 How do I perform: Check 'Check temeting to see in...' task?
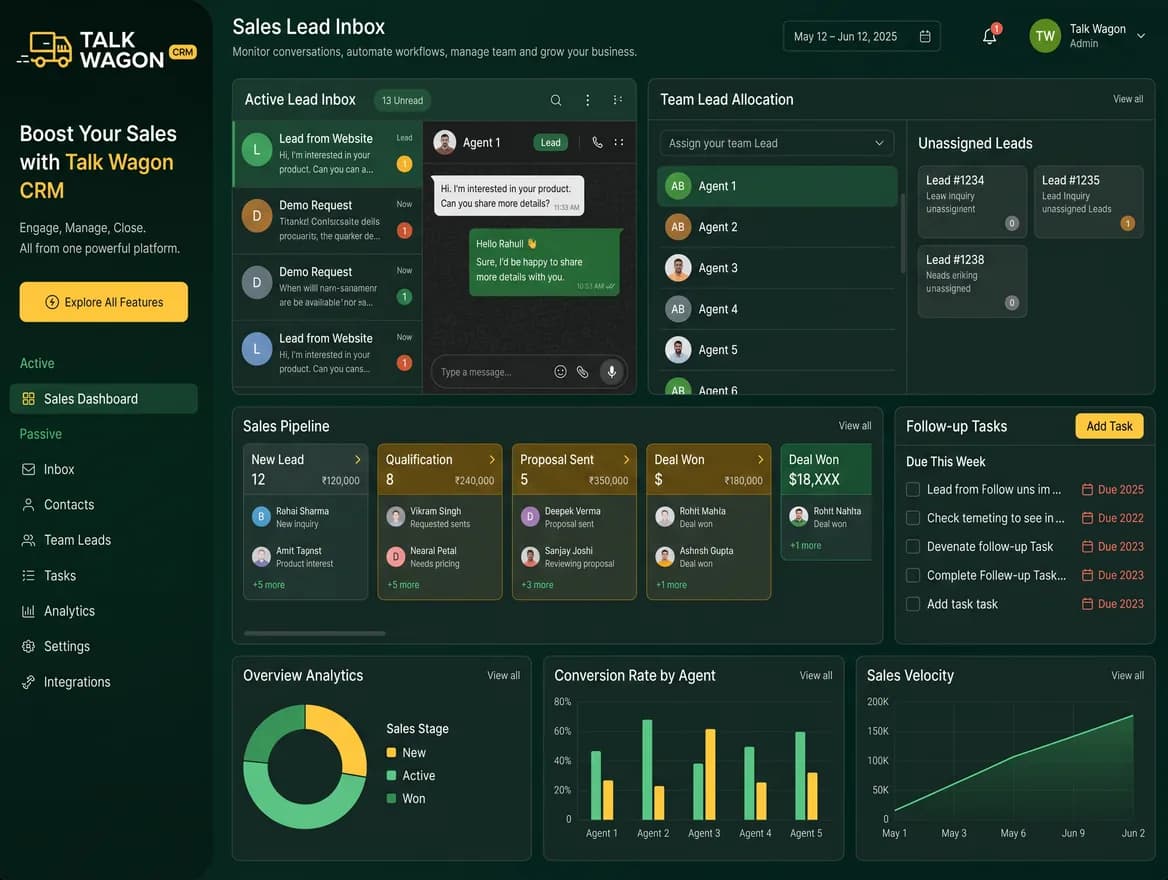click(912, 518)
